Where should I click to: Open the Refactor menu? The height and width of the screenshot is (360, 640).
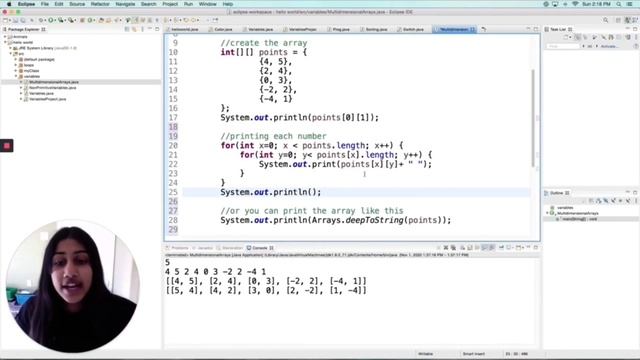click(x=100, y=4)
